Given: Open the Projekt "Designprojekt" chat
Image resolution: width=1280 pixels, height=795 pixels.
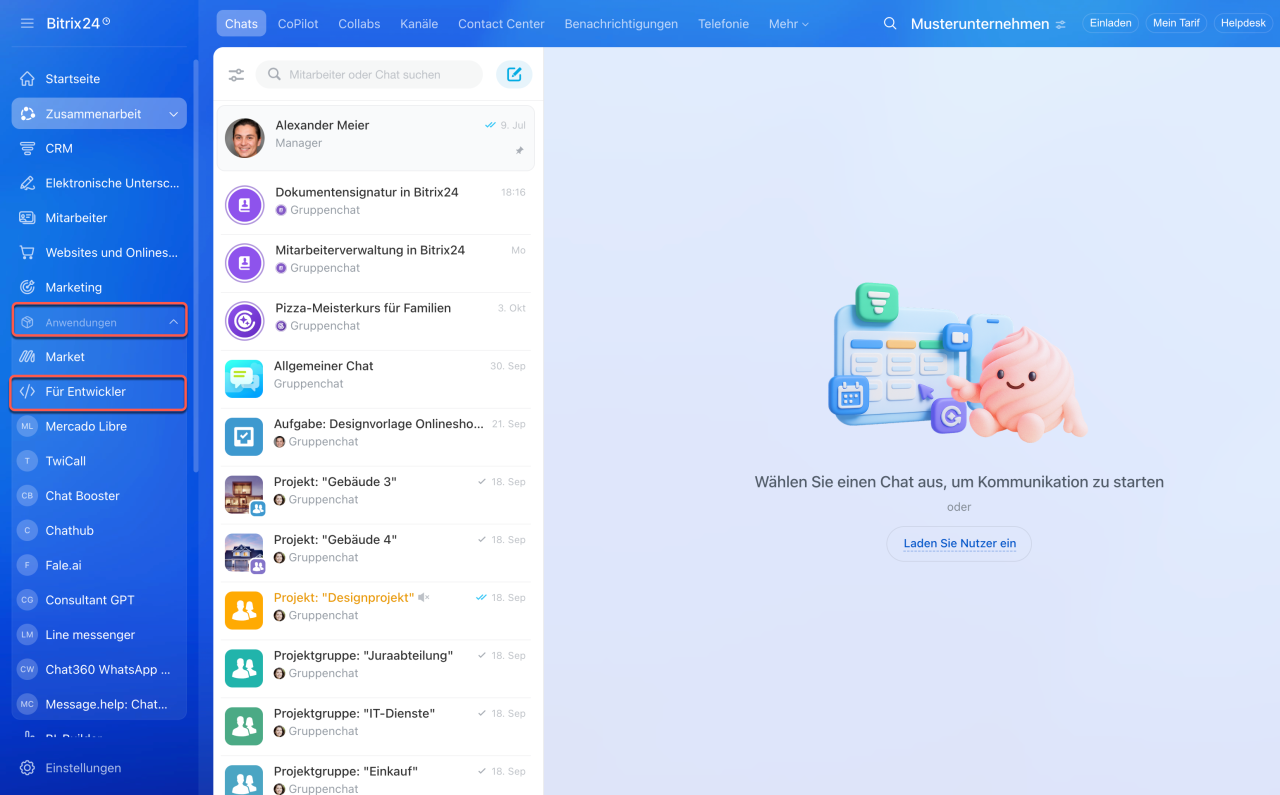Looking at the screenshot, I should [376, 611].
